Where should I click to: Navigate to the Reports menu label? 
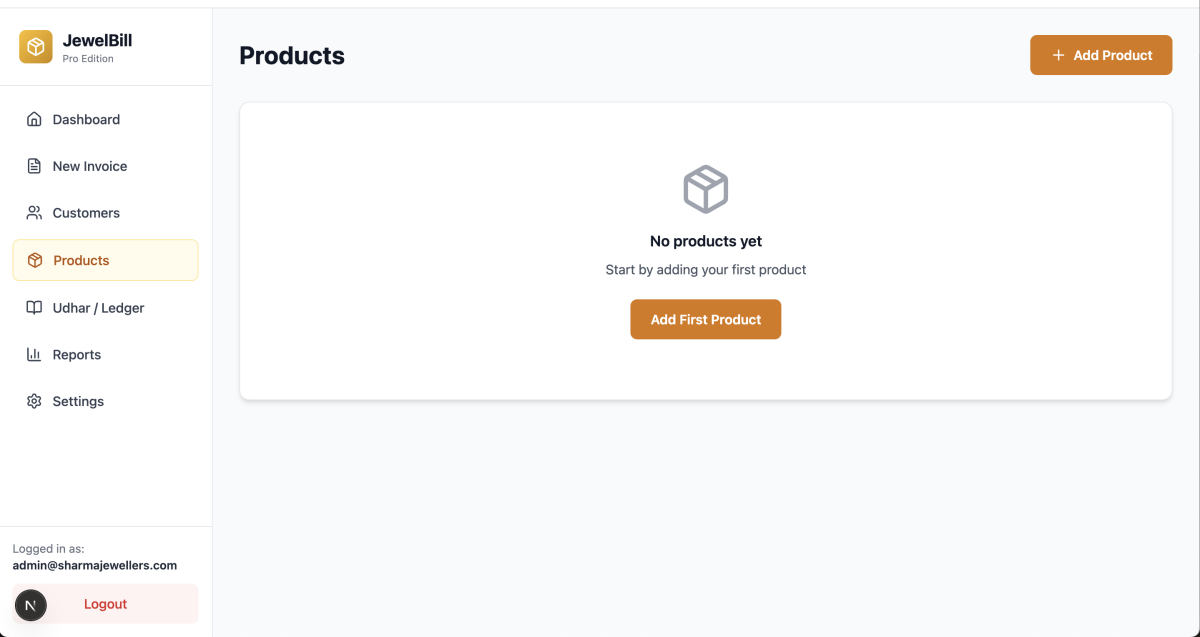point(77,355)
